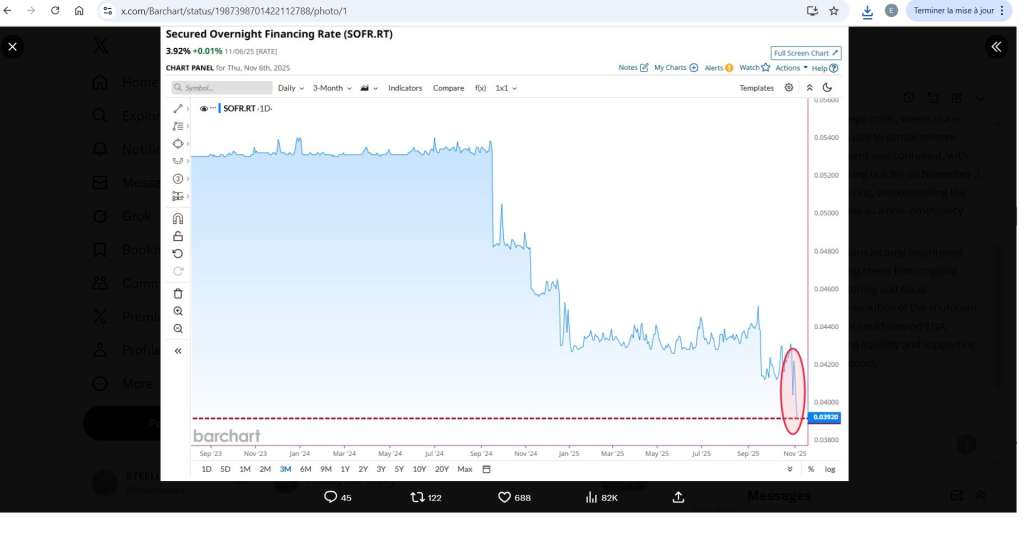Viewport: 1024px width, 544px height.
Task: Open the Actions dropdown menu
Action: pos(791,68)
